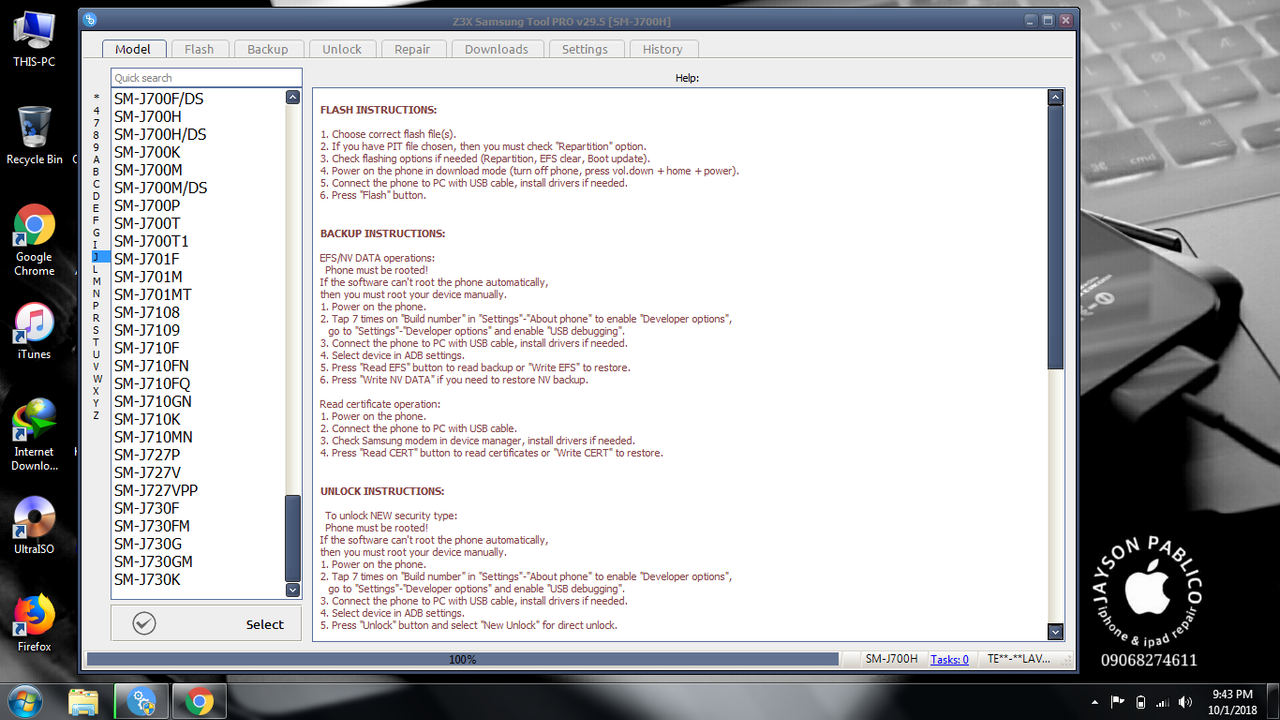Jump to letter Z in index
The height and width of the screenshot is (720, 1280).
(x=96, y=415)
